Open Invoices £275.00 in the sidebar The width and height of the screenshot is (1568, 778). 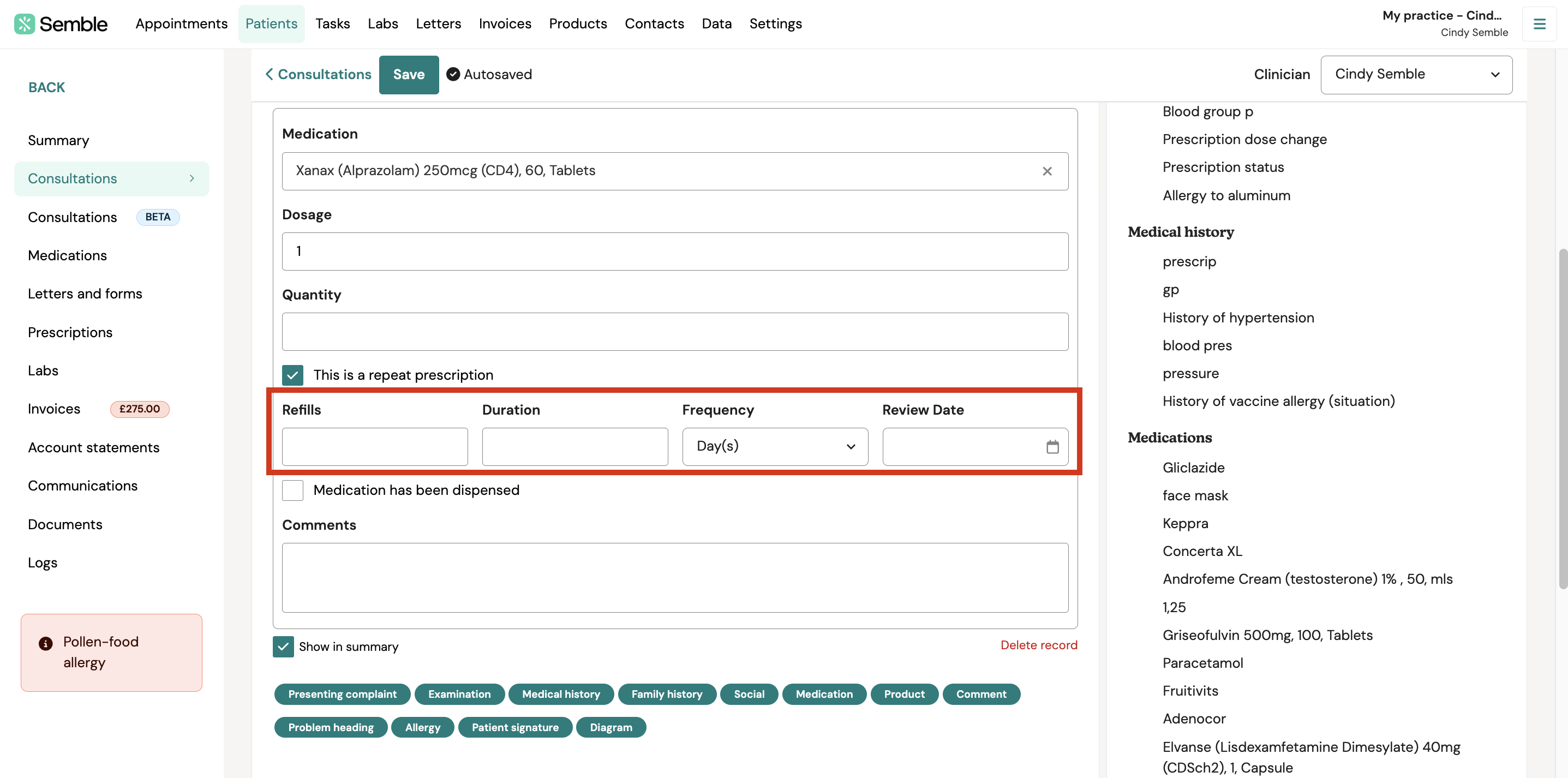(x=99, y=409)
